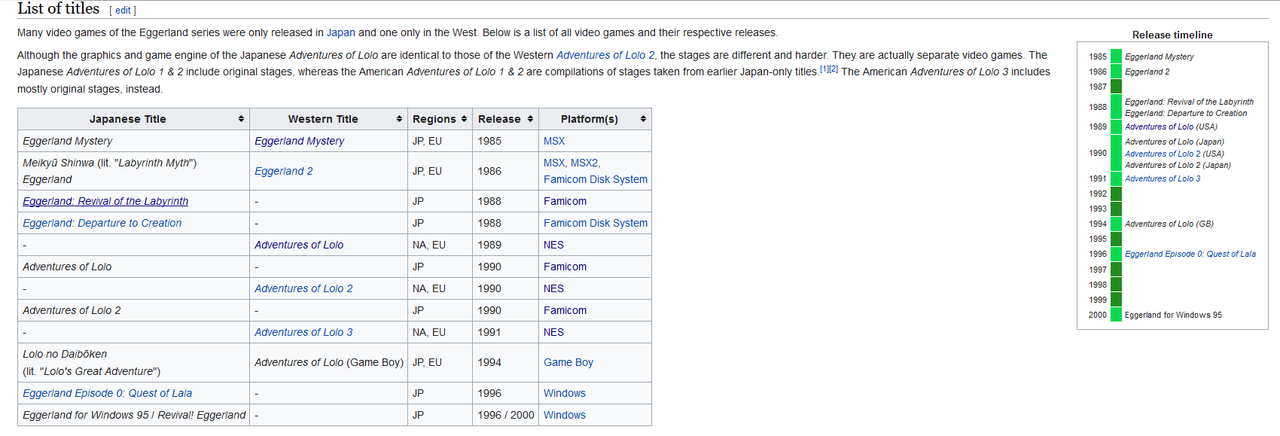Open Windows link in the 1996 row
The image size is (1280, 436).
pos(565,393)
